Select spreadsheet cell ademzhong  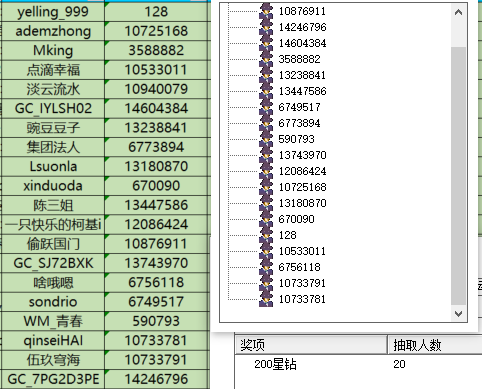coord(53,31)
